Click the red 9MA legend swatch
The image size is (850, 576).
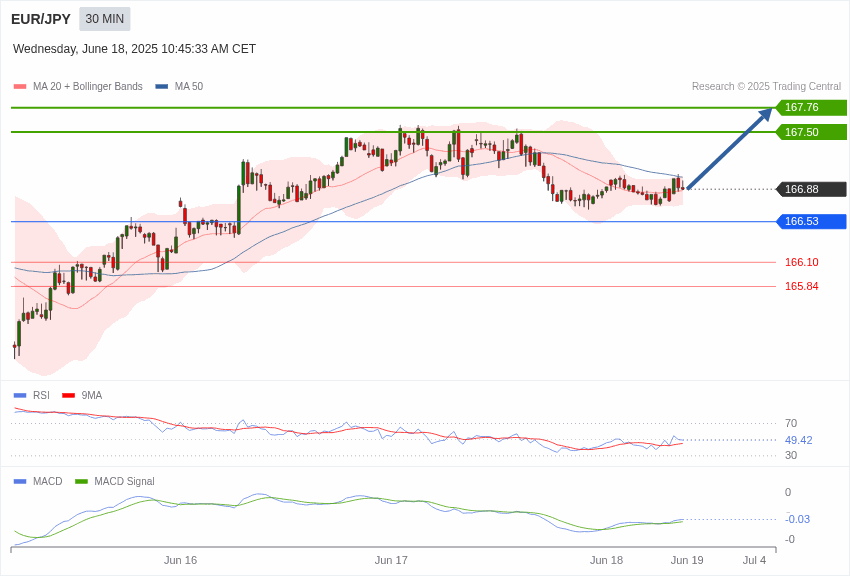68,396
